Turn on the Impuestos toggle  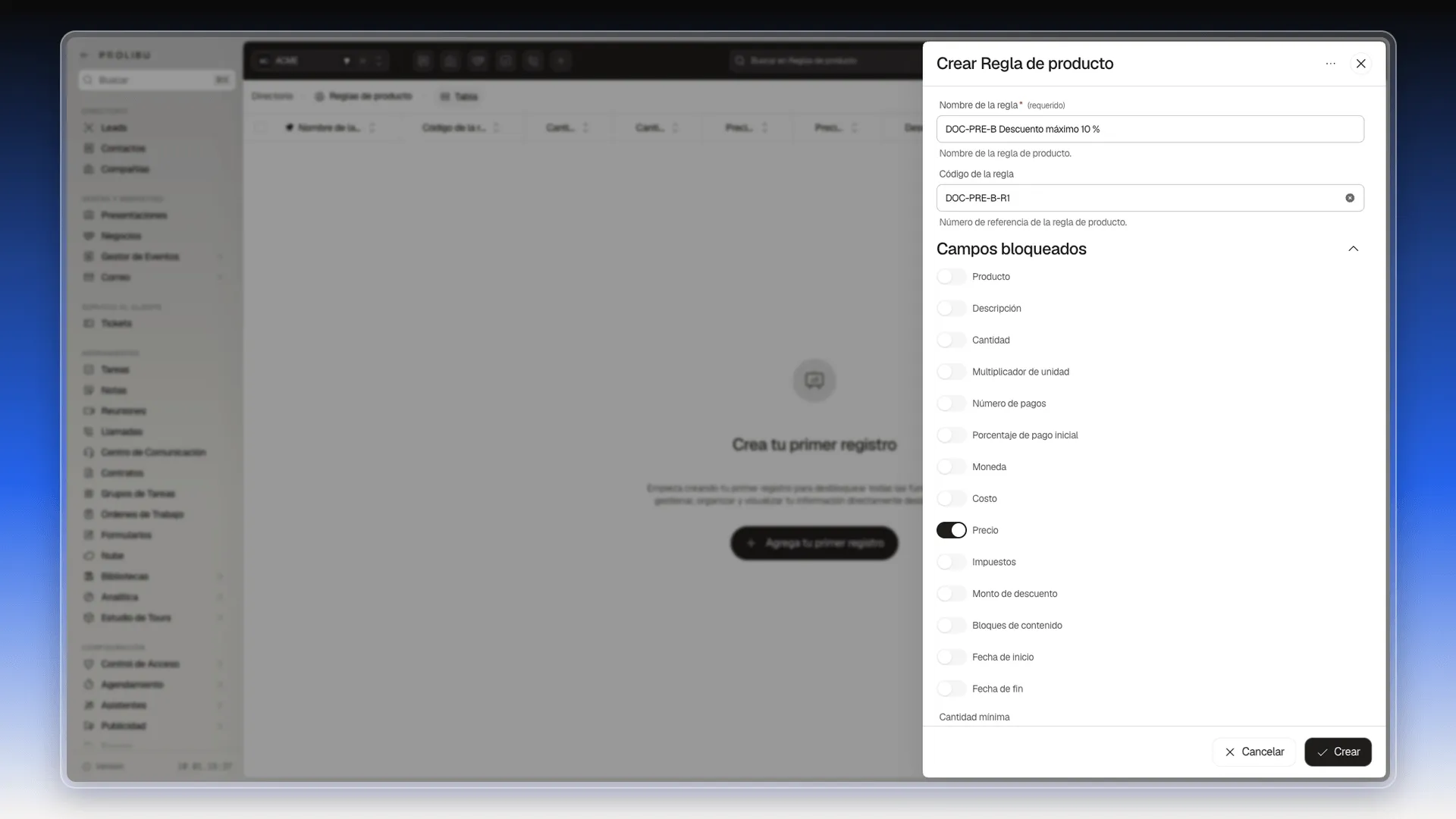click(x=951, y=562)
